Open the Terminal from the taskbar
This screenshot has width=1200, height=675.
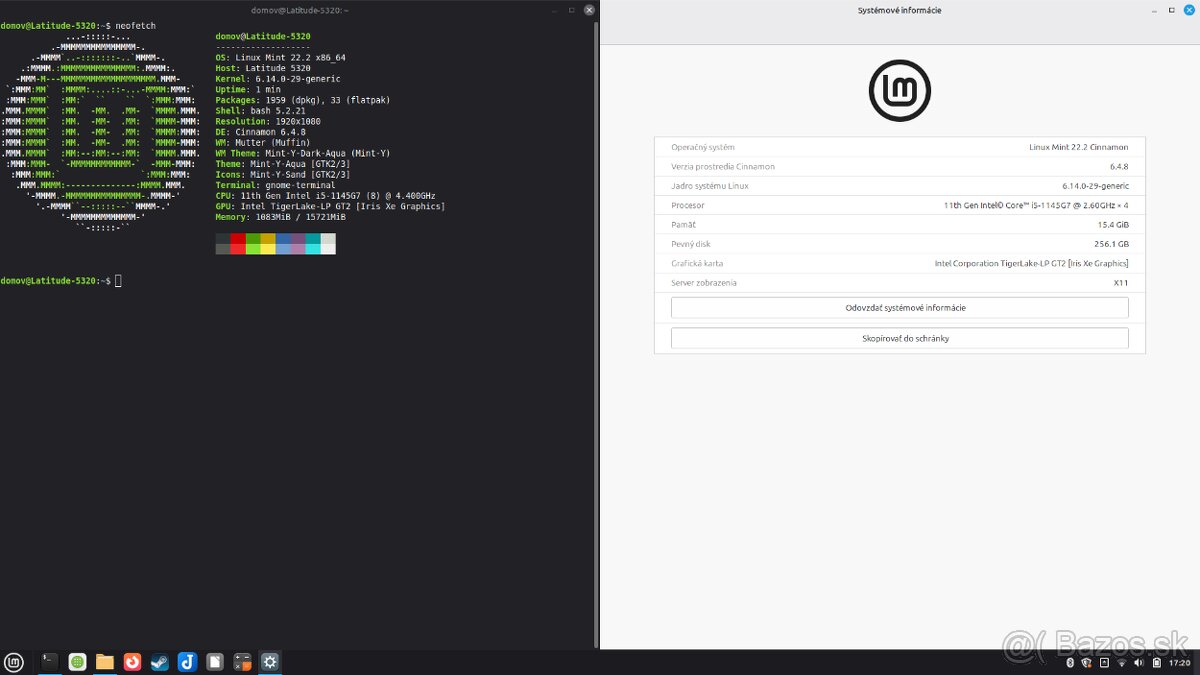pos(49,662)
